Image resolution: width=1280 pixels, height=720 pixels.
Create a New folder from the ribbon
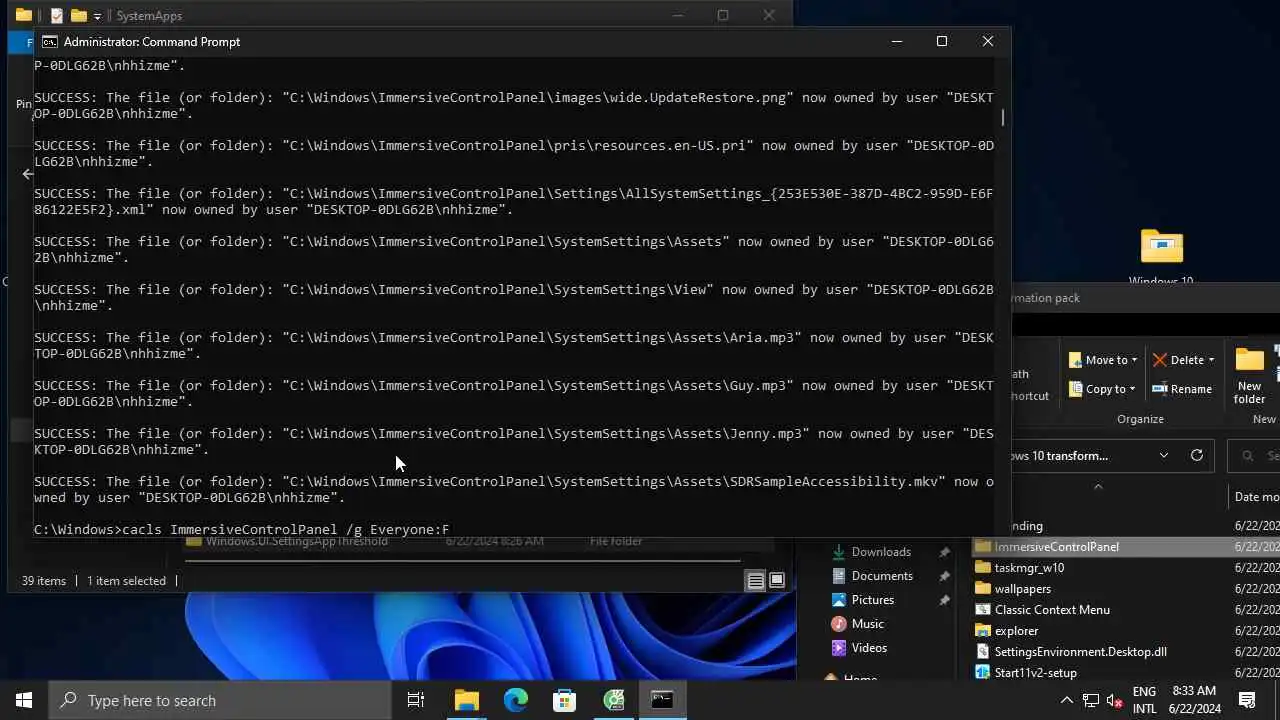click(1249, 376)
